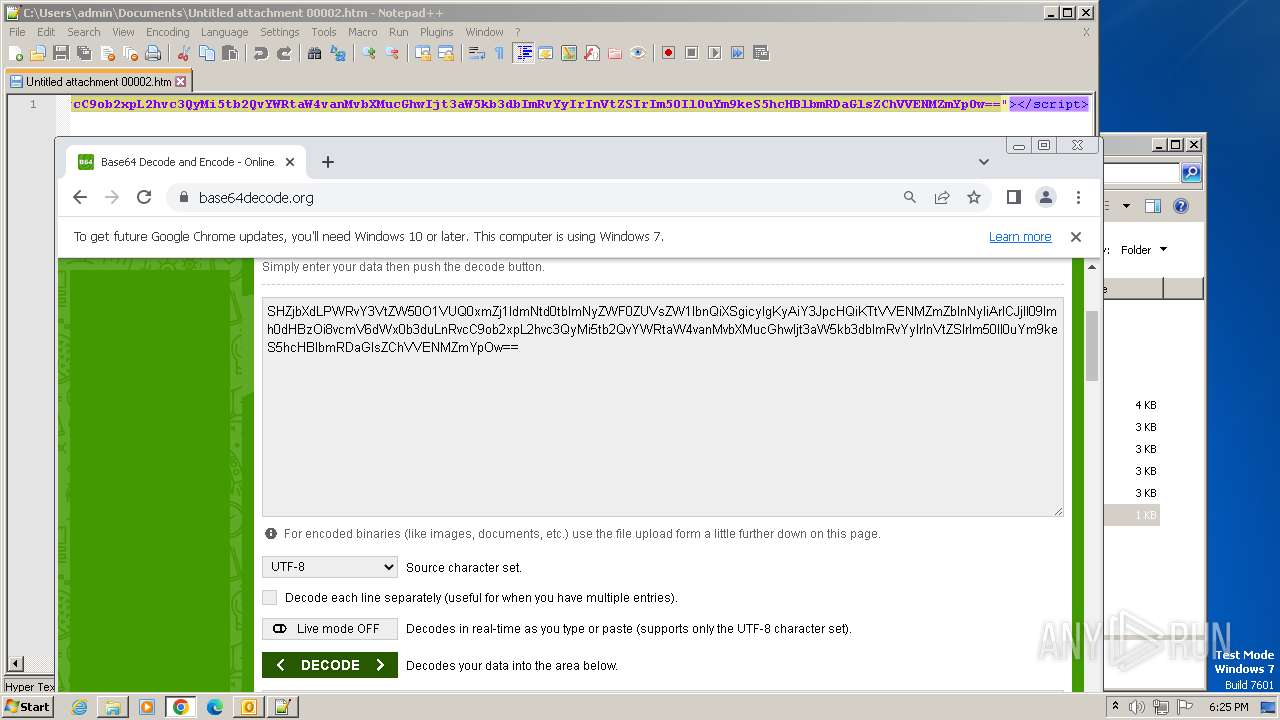
Task: Click green DECODE button
Action: (330, 665)
